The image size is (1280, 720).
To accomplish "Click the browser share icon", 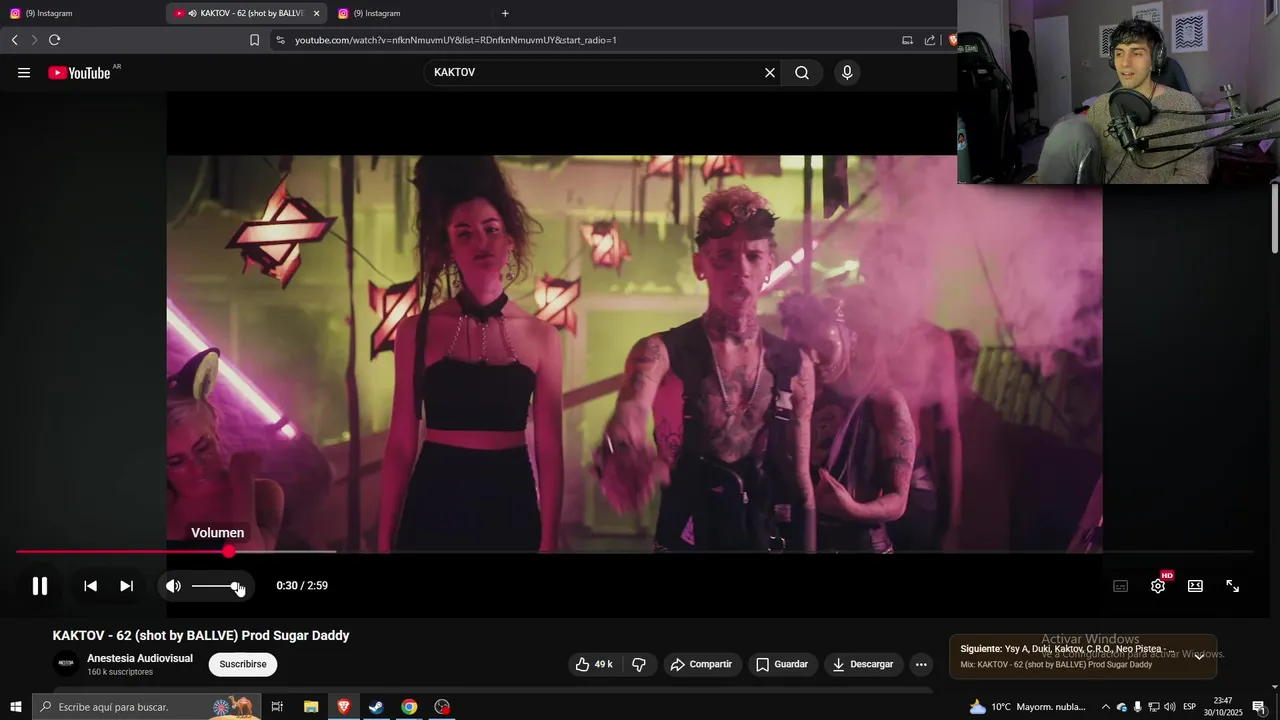I will click(930, 40).
